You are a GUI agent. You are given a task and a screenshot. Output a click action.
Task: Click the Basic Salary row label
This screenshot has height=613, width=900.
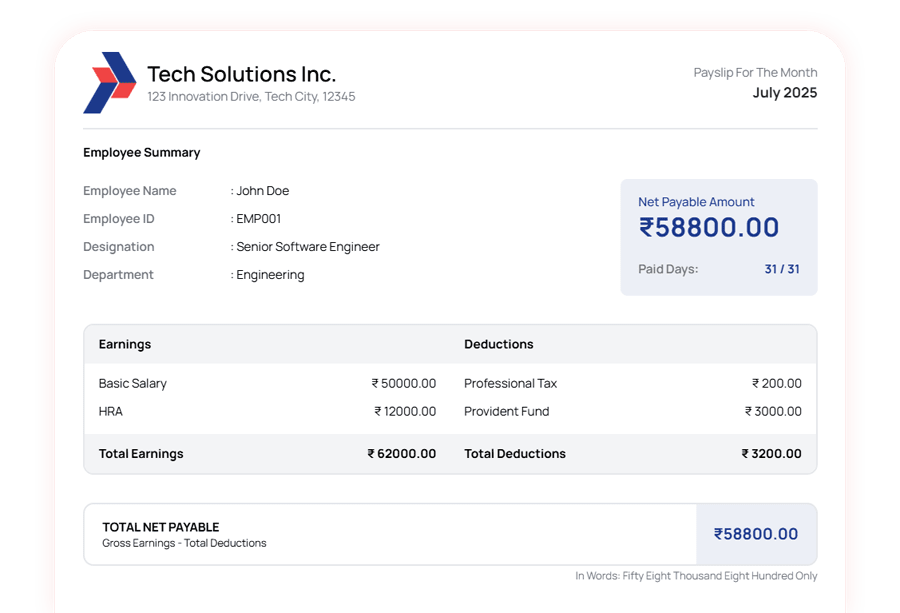click(133, 383)
